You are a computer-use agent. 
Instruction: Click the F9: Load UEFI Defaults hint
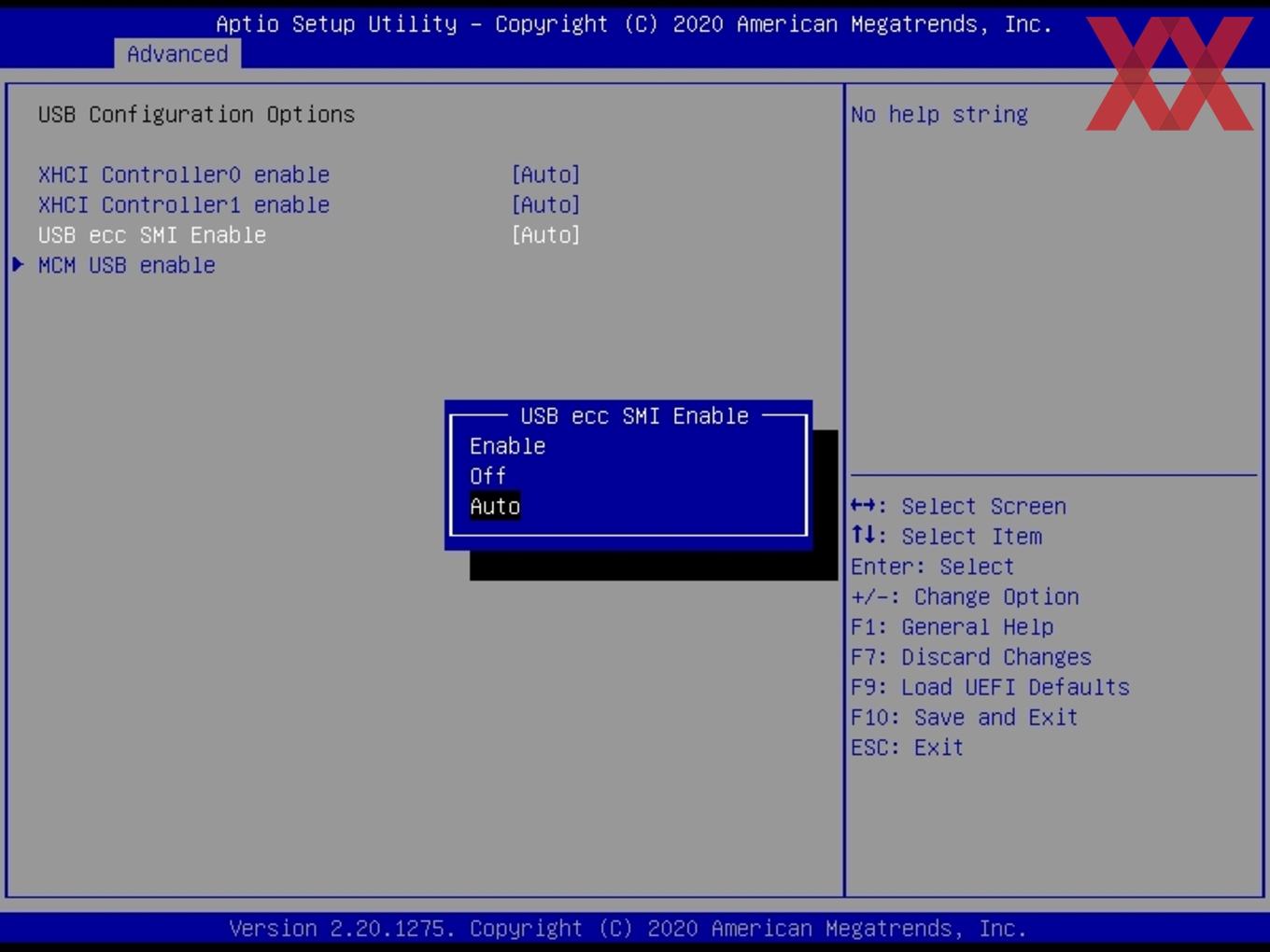pyautogui.click(x=990, y=687)
